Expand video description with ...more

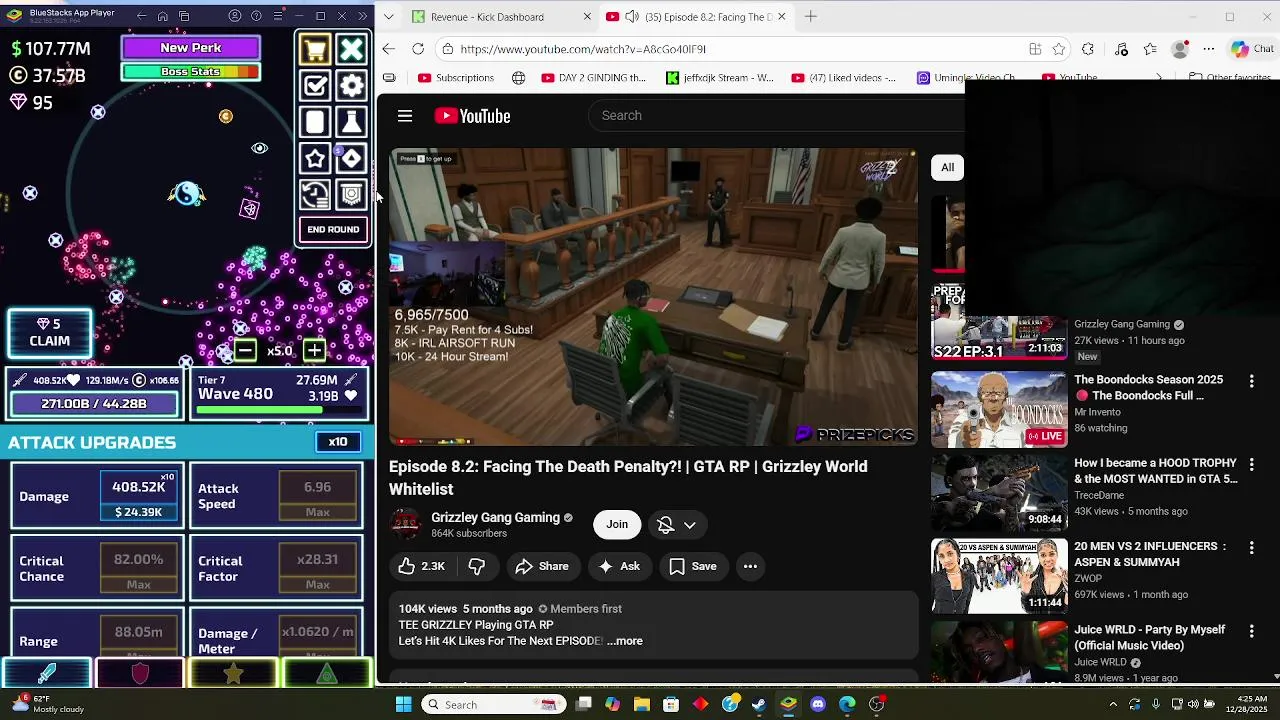[625, 641]
